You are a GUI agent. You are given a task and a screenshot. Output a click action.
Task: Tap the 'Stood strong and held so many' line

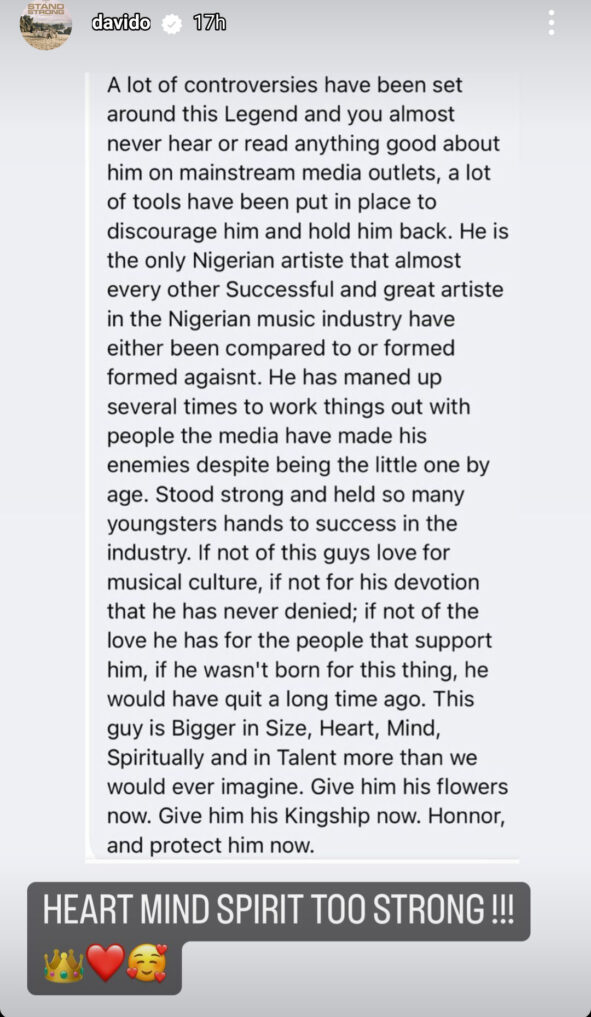pyautogui.click(x=285, y=495)
